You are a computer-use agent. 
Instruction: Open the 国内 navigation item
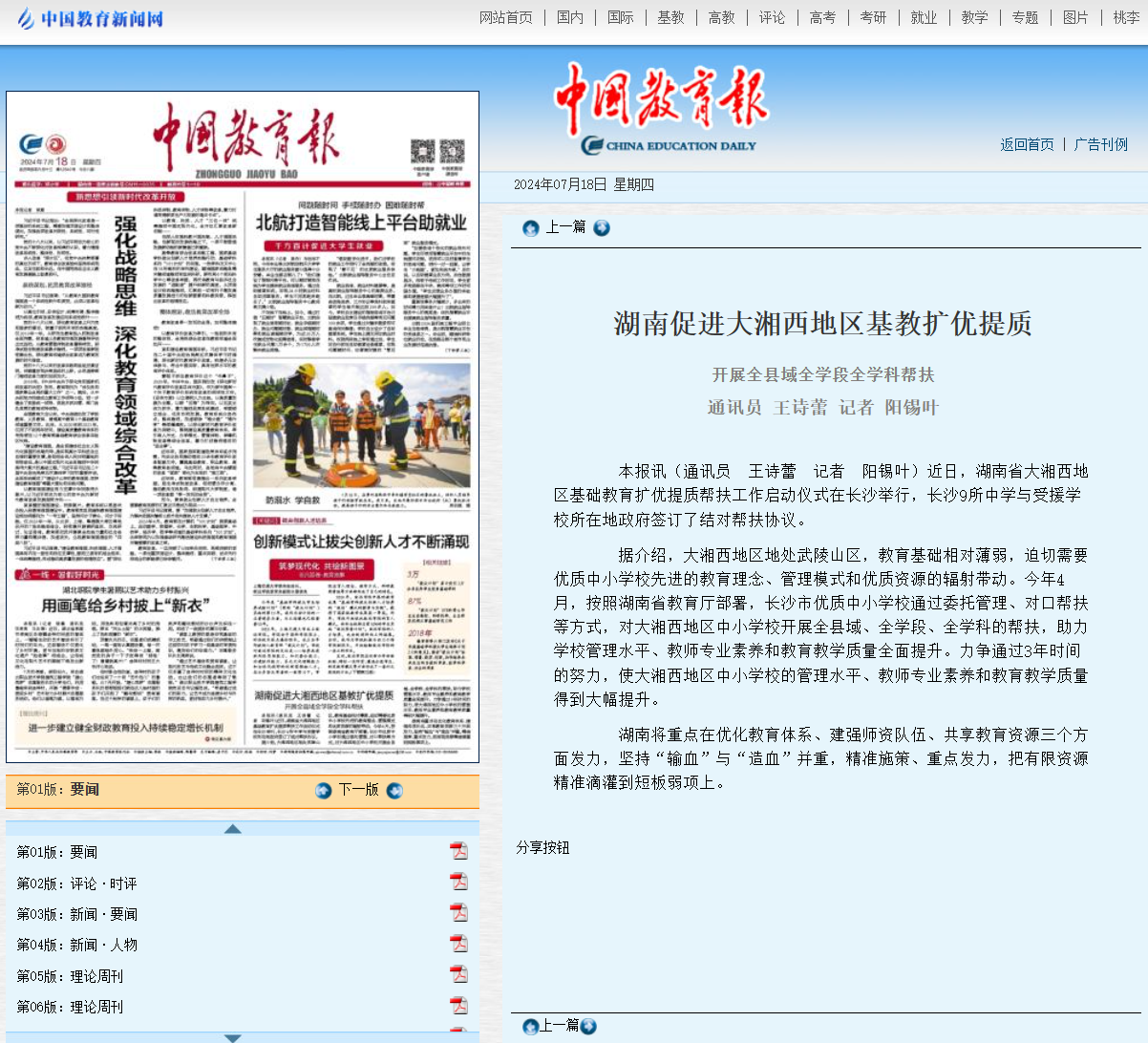pyautogui.click(x=570, y=17)
